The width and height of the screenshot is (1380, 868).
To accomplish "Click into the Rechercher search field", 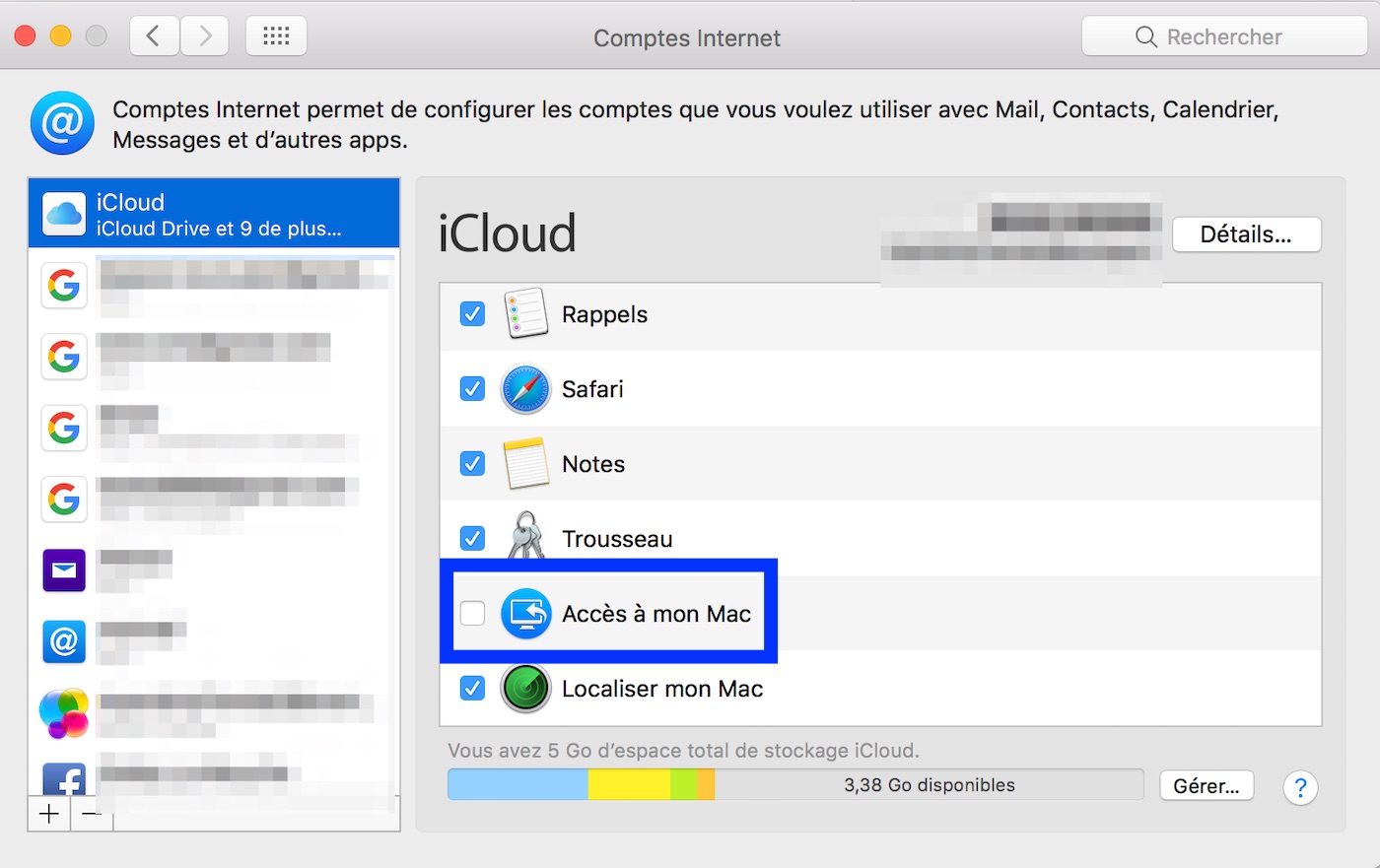I will point(1224,36).
